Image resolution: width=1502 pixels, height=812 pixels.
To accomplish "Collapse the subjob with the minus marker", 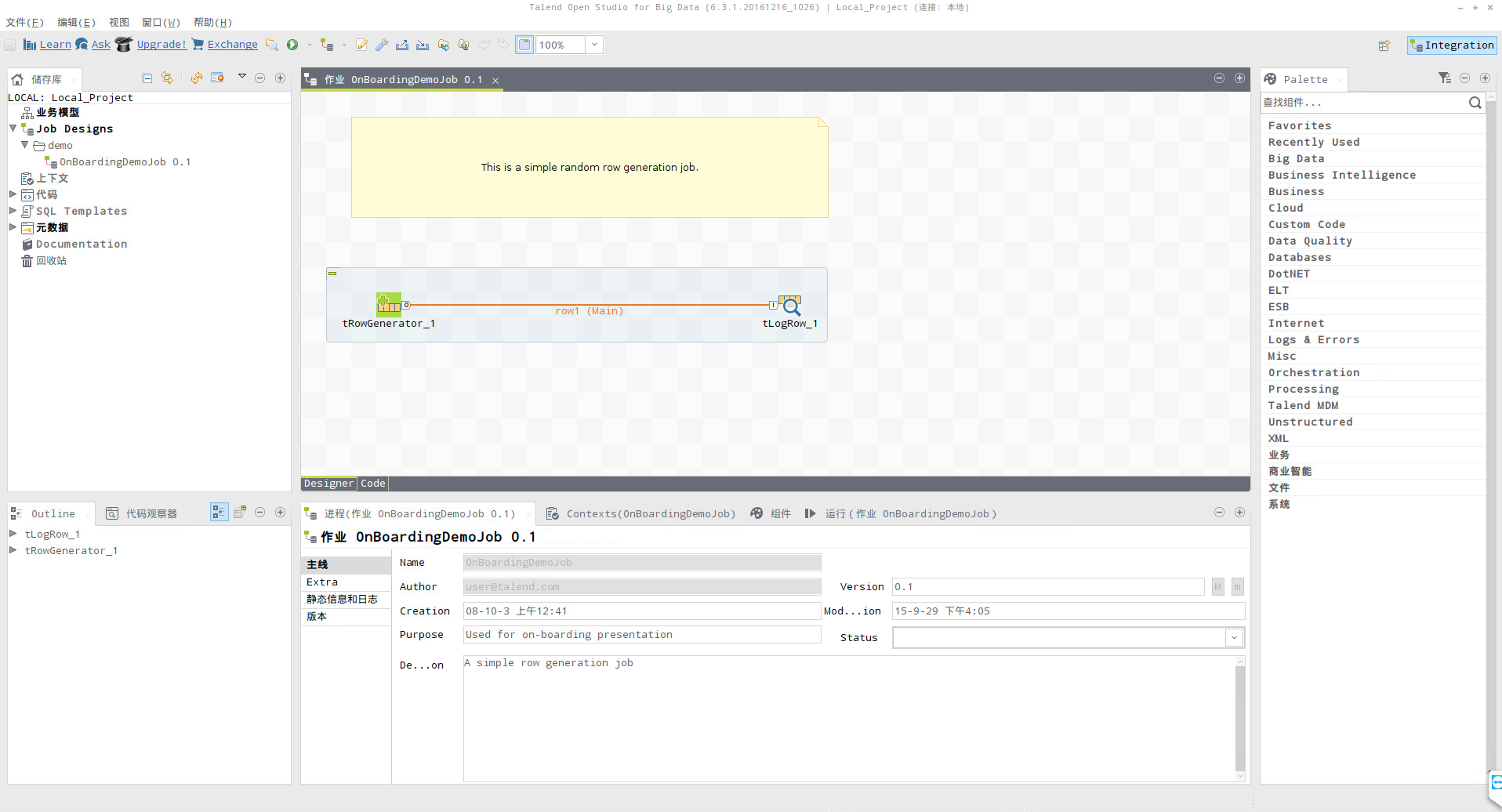I will tap(332, 274).
